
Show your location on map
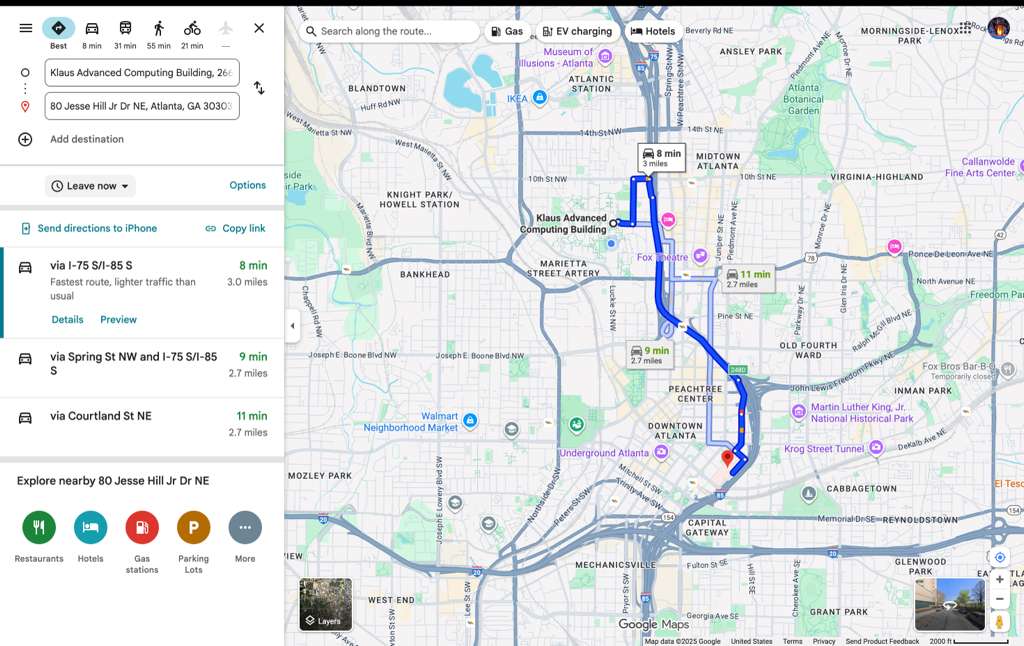(x=999, y=557)
